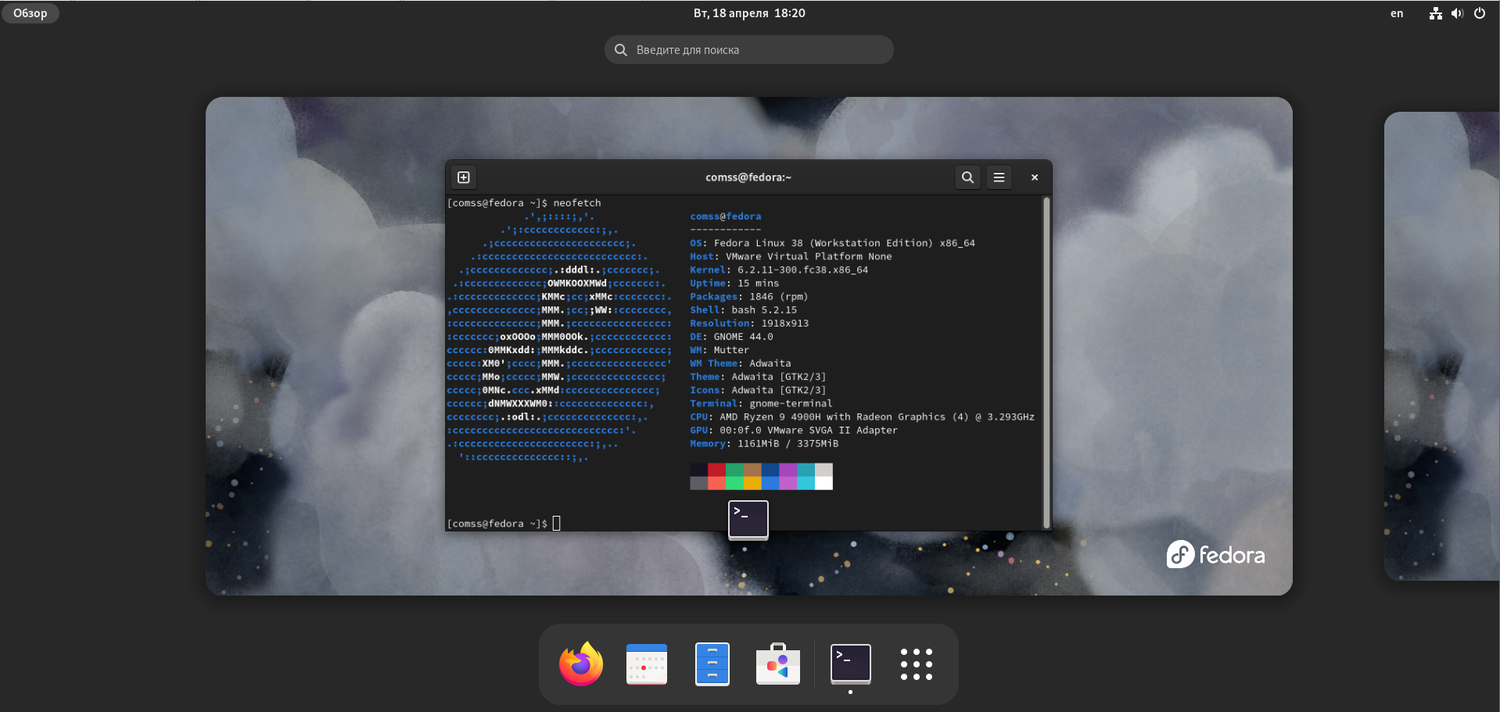Click the volume speaker icon

pyautogui.click(x=1458, y=13)
